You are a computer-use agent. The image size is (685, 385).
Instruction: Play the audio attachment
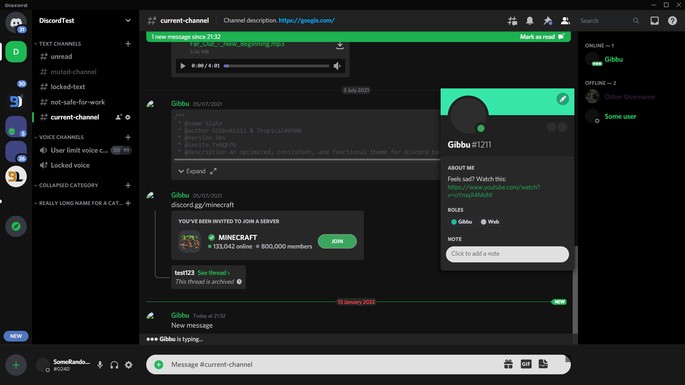(183, 66)
